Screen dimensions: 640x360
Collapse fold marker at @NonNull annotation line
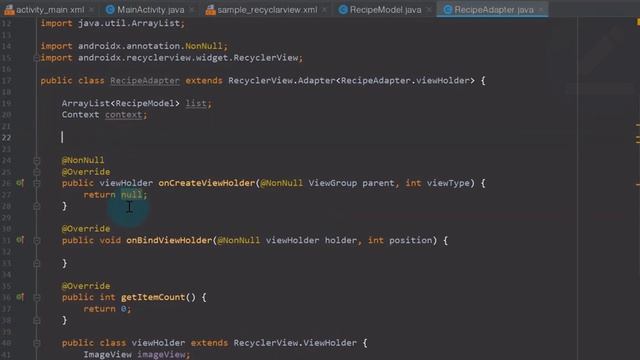coord(37,160)
